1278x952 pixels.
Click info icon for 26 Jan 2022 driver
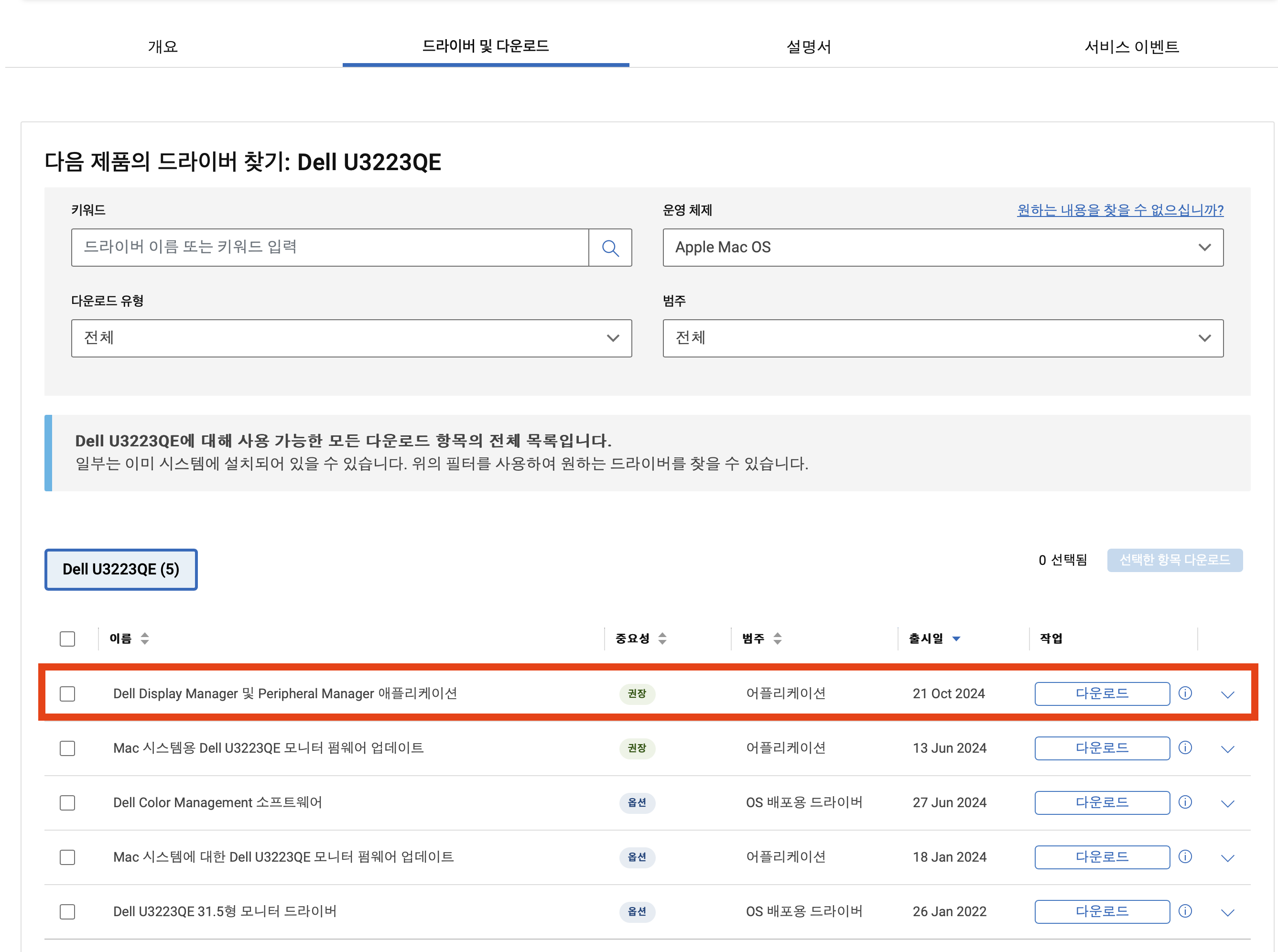click(x=1185, y=910)
